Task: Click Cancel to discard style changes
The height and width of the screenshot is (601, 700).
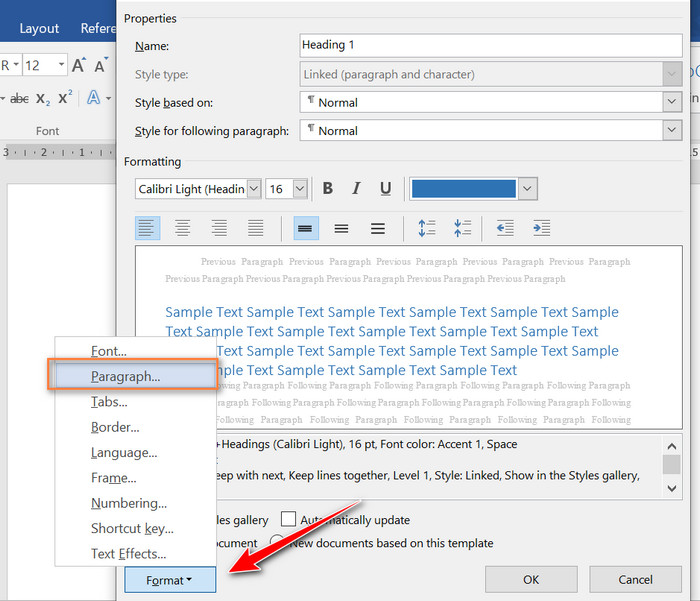Action: (635, 580)
